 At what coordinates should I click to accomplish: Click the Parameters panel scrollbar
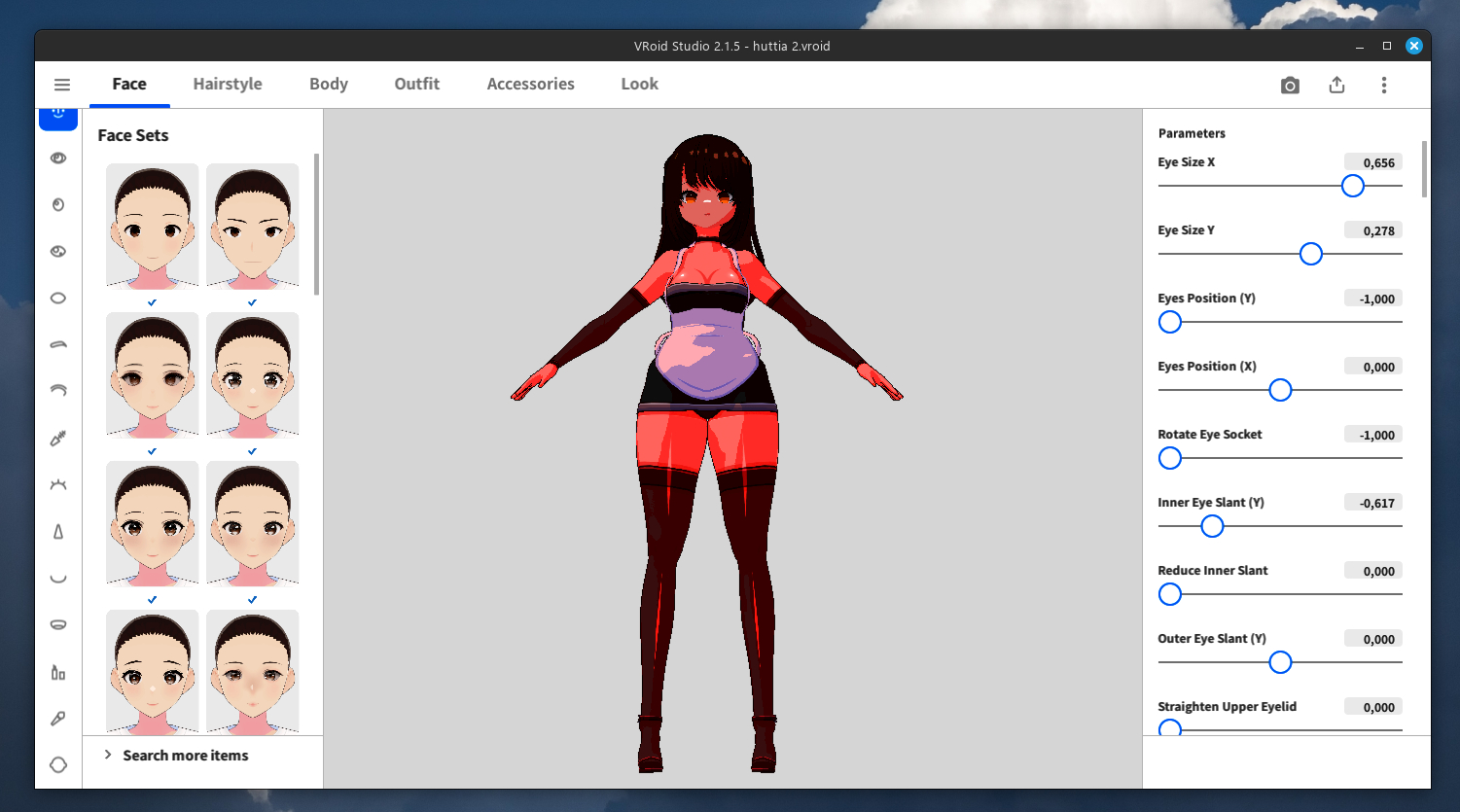coord(1424,169)
